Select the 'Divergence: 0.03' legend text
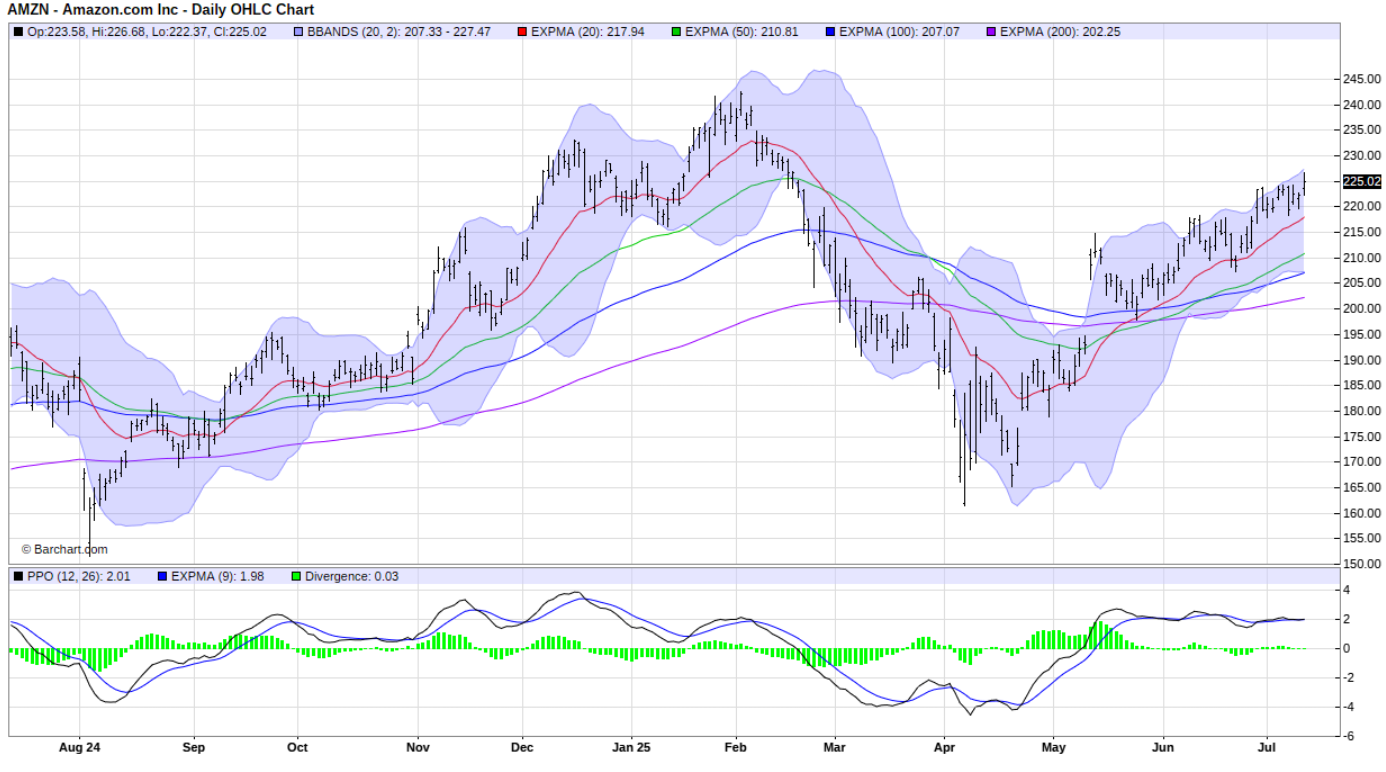This screenshot has width=1386, height=772. (351, 576)
